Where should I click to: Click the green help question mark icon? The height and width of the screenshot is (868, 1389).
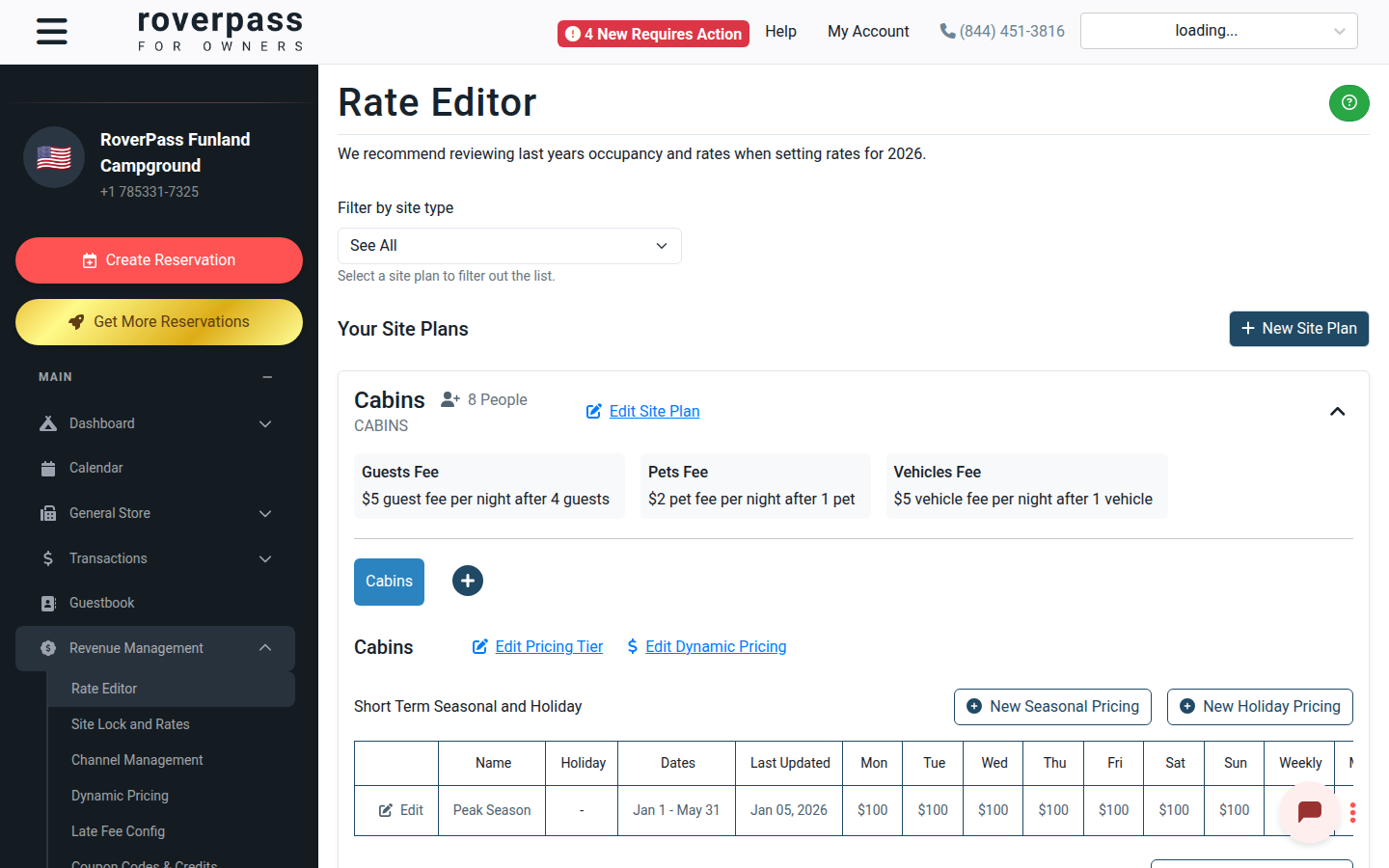[x=1348, y=102]
